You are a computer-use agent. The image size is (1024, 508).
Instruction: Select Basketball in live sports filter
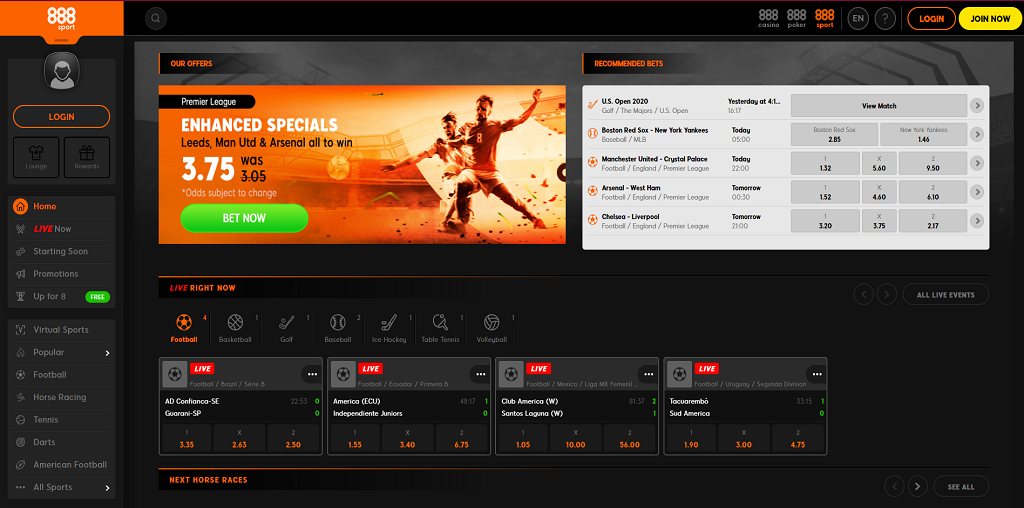coord(236,328)
